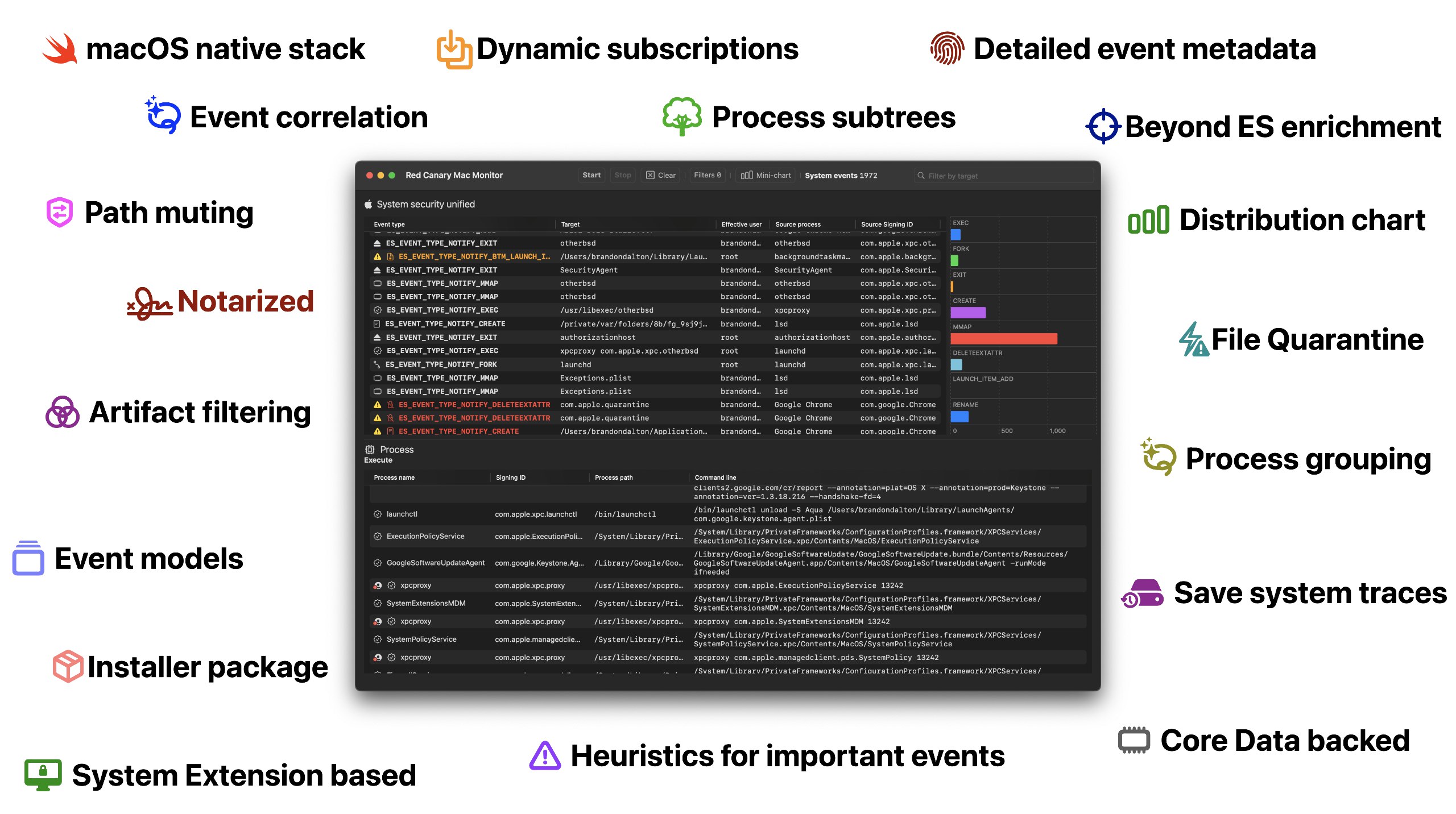Click the Core Data backed chip icon

tap(1134, 740)
